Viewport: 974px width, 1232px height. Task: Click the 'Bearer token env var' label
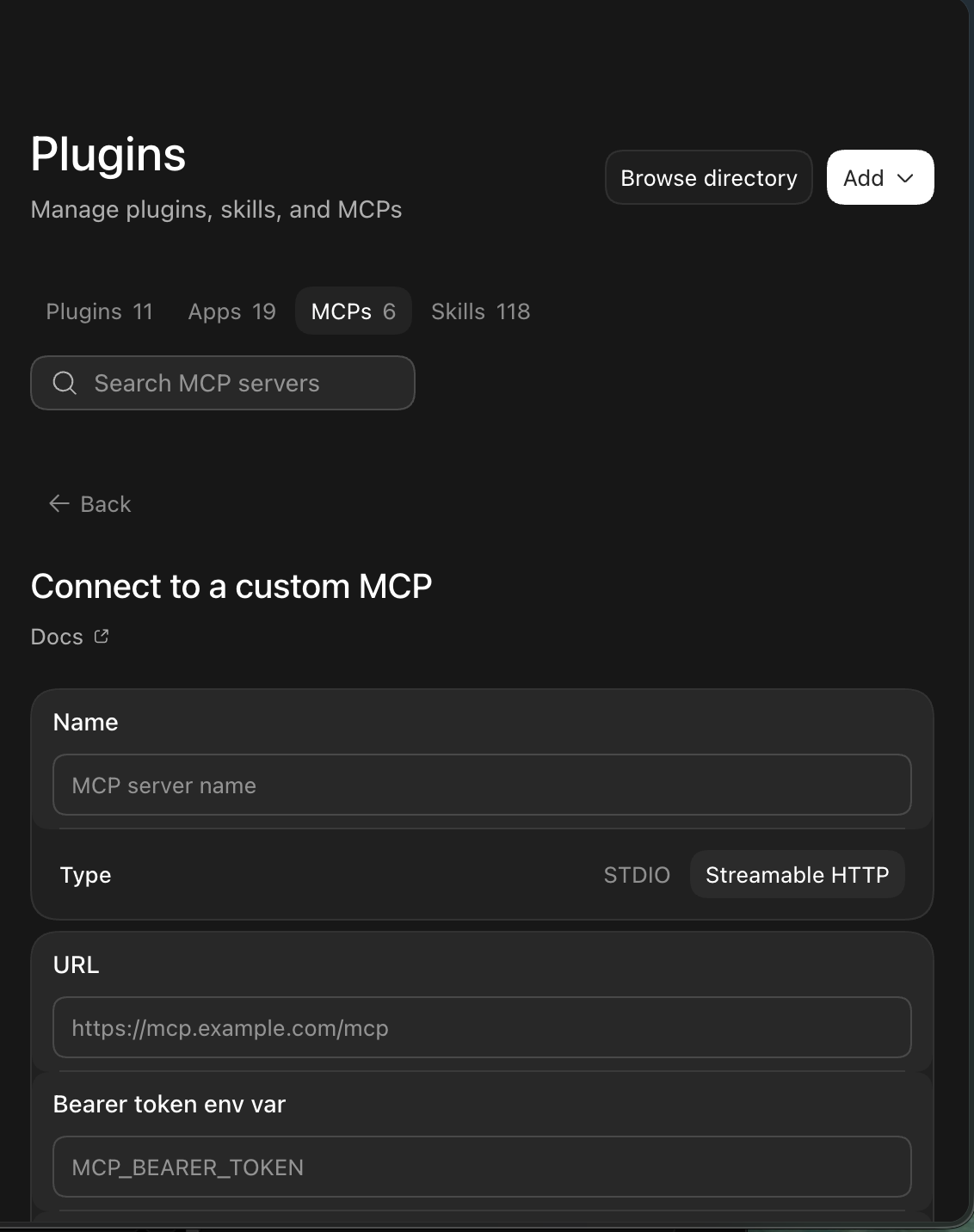(x=170, y=1104)
